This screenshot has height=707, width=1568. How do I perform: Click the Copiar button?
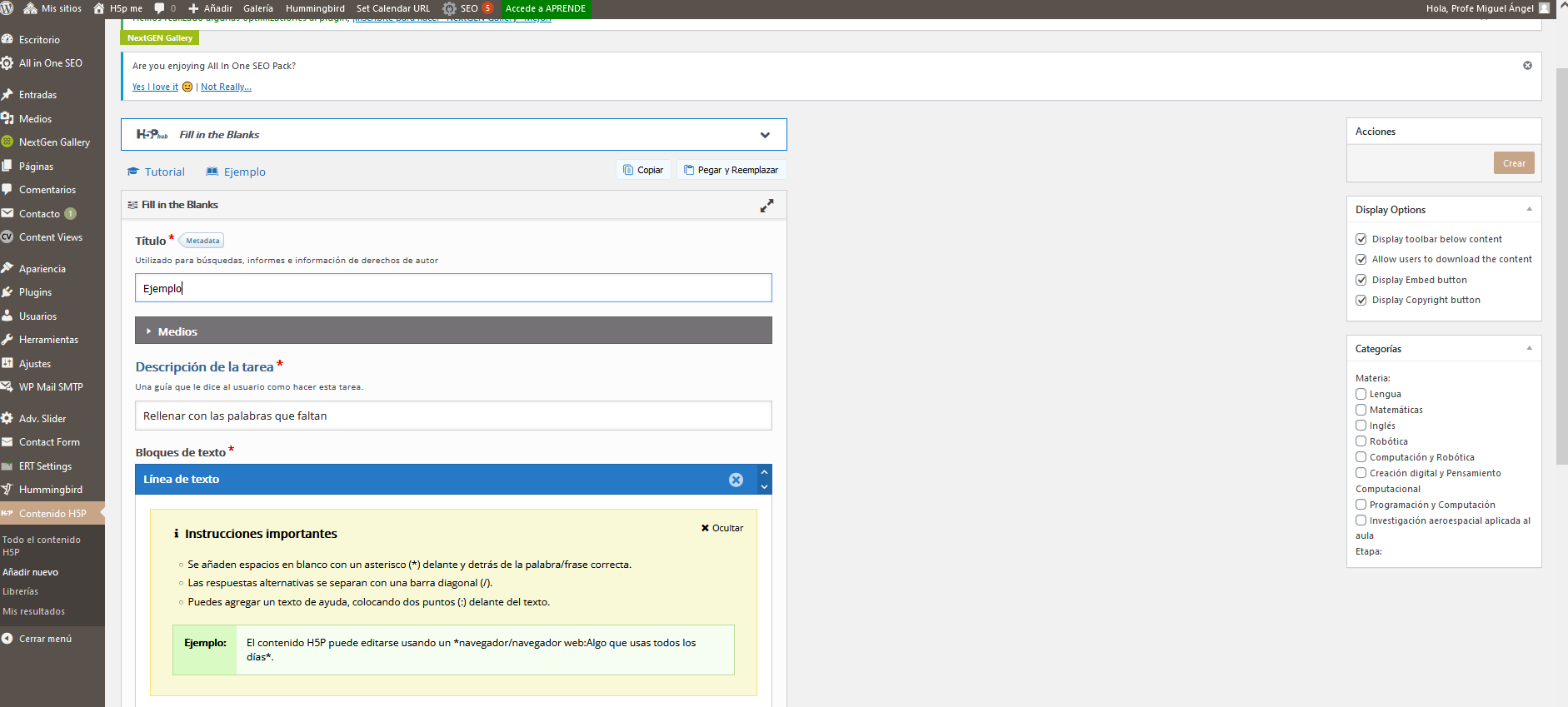[x=643, y=170]
